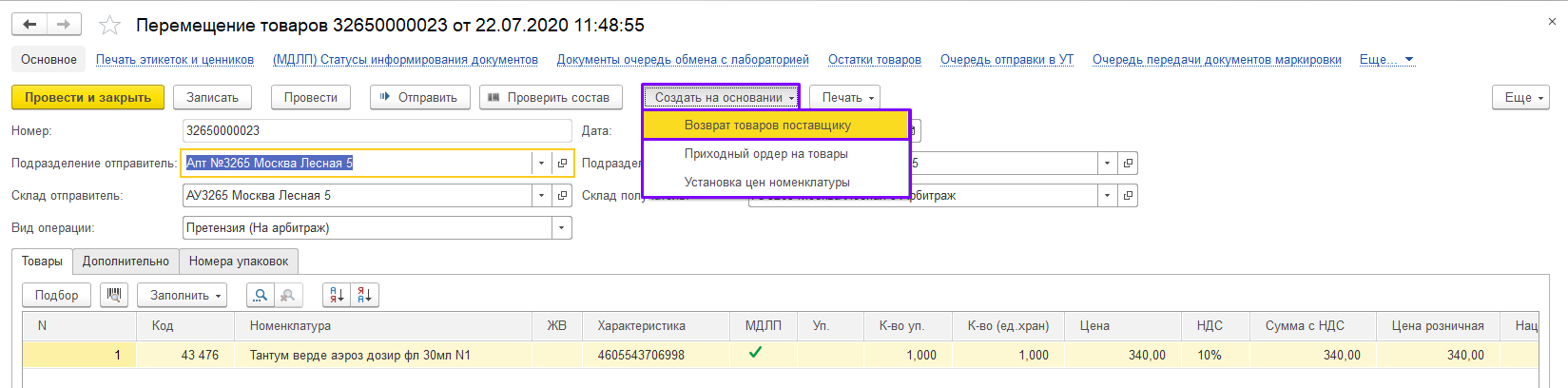Screen dimensions: 1568x388
Task: Click the back navigation arrow
Action: pos(29,25)
